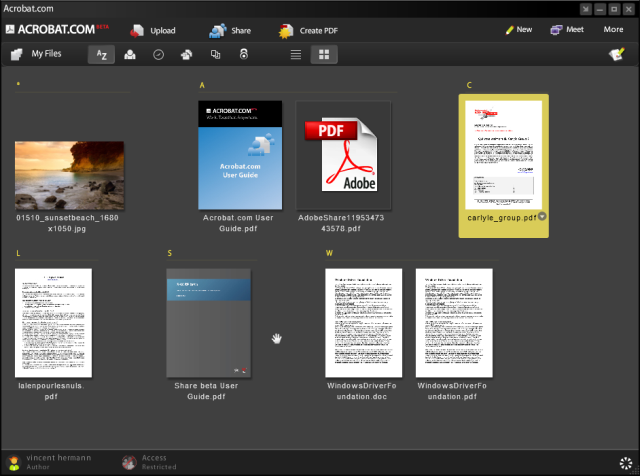Click the C group header
This screenshot has height=476, width=640.
click(x=469, y=85)
